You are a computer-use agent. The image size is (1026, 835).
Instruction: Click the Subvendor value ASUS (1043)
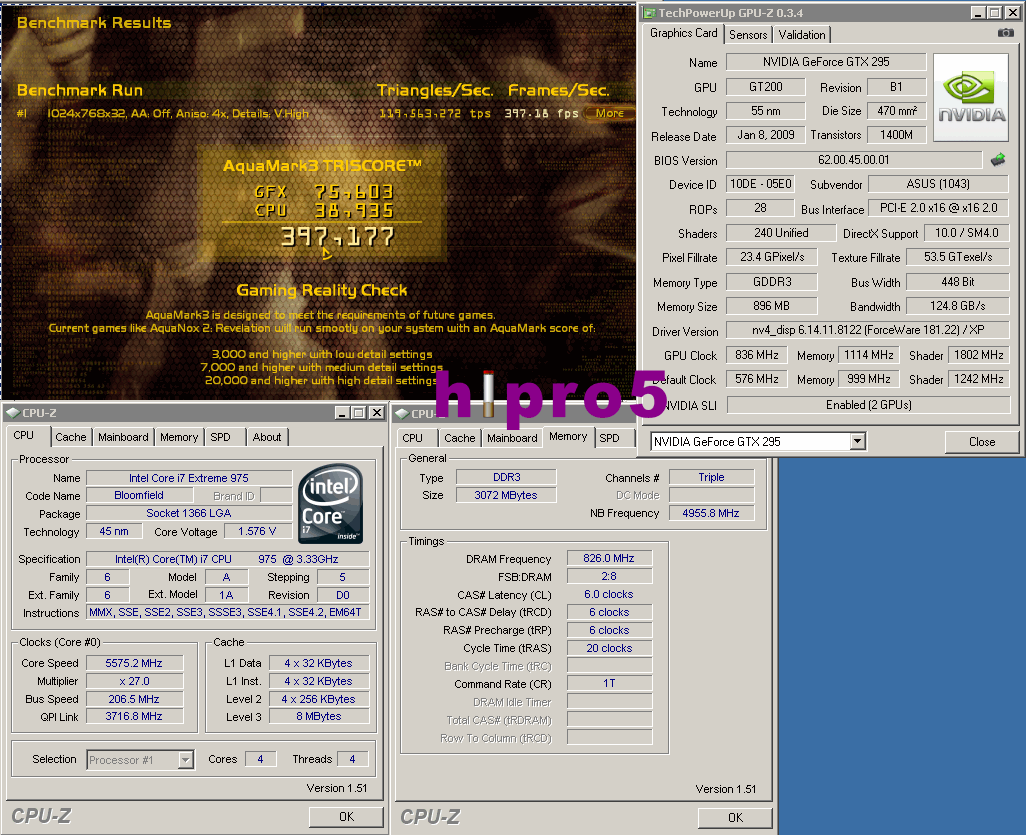click(938, 184)
